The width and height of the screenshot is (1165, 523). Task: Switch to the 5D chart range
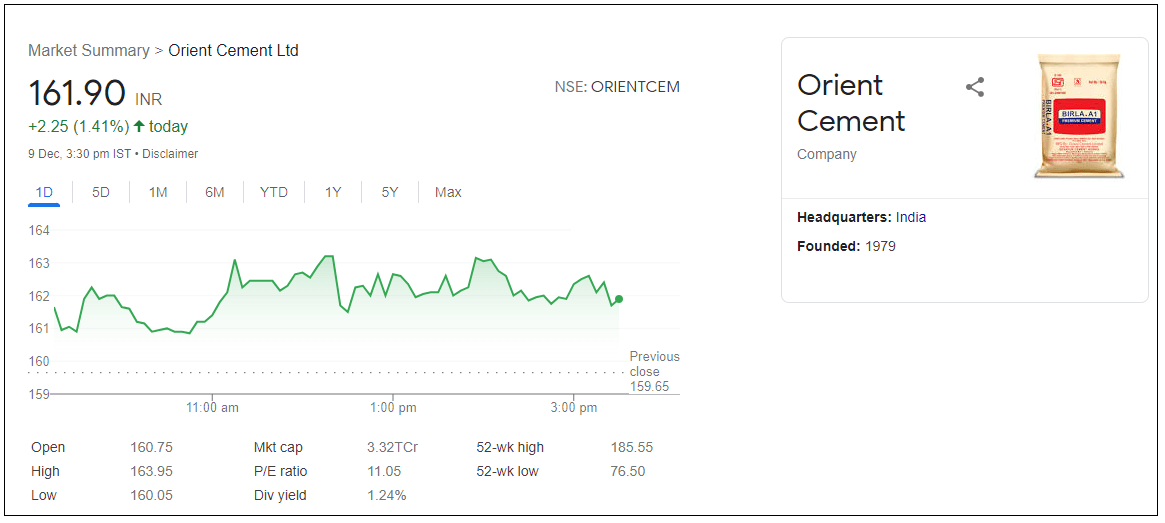click(101, 192)
